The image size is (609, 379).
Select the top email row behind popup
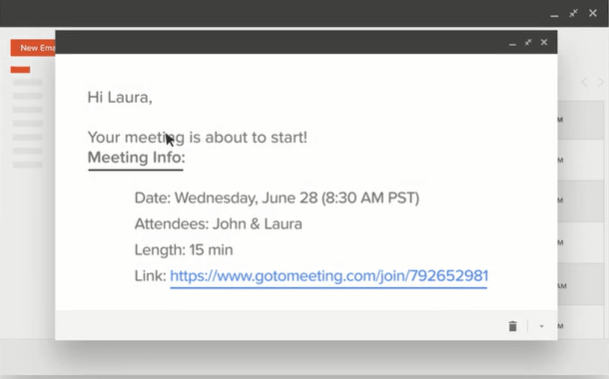pos(583,120)
